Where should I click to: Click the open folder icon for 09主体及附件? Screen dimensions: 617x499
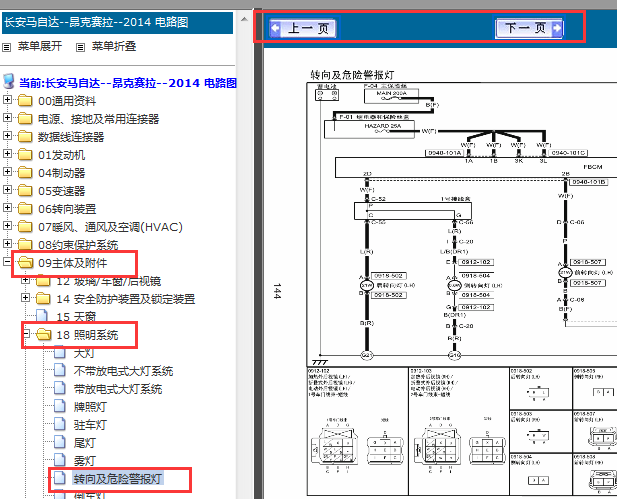(x=26, y=262)
